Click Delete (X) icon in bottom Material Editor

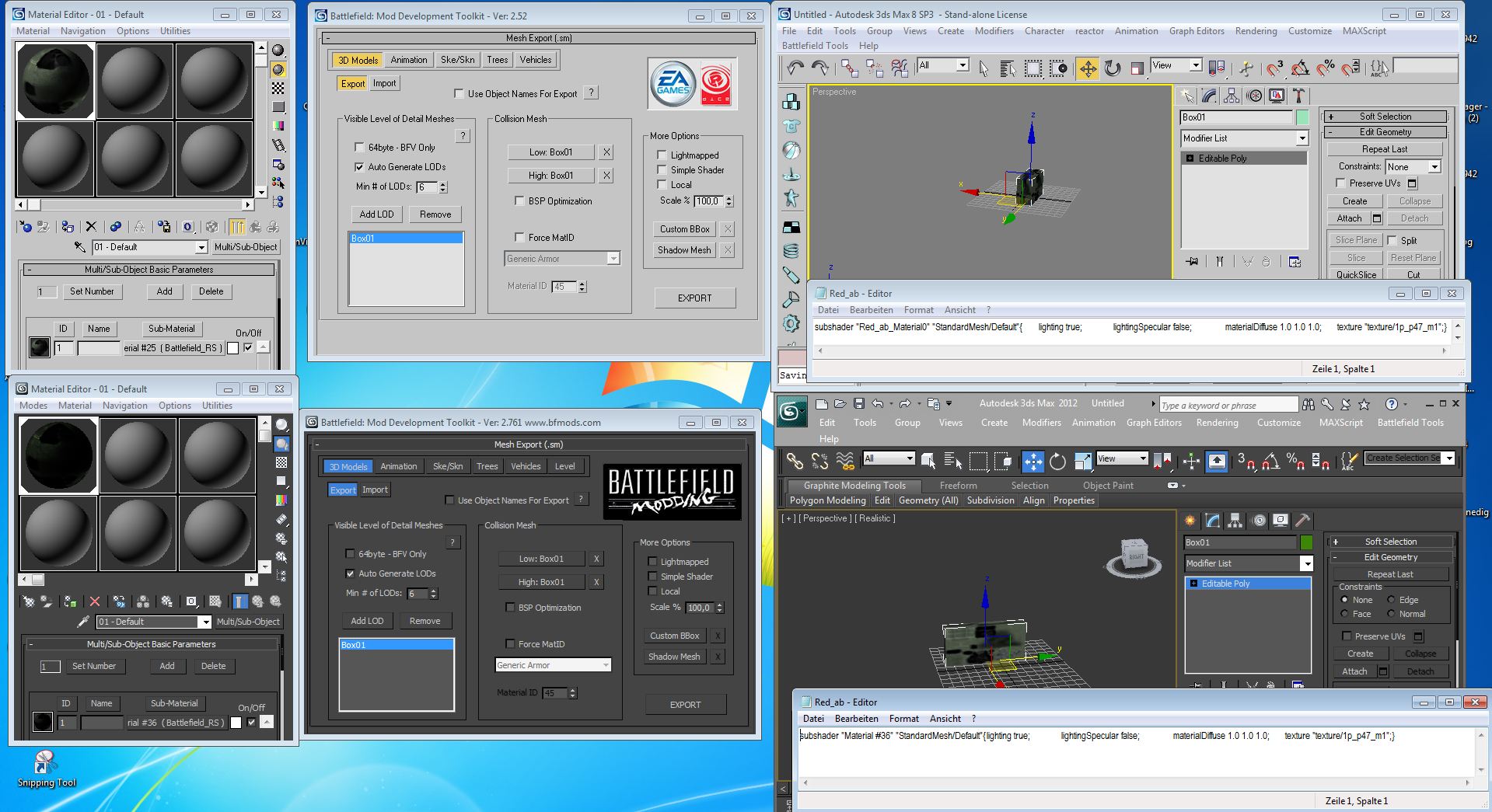(x=95, y=601)
